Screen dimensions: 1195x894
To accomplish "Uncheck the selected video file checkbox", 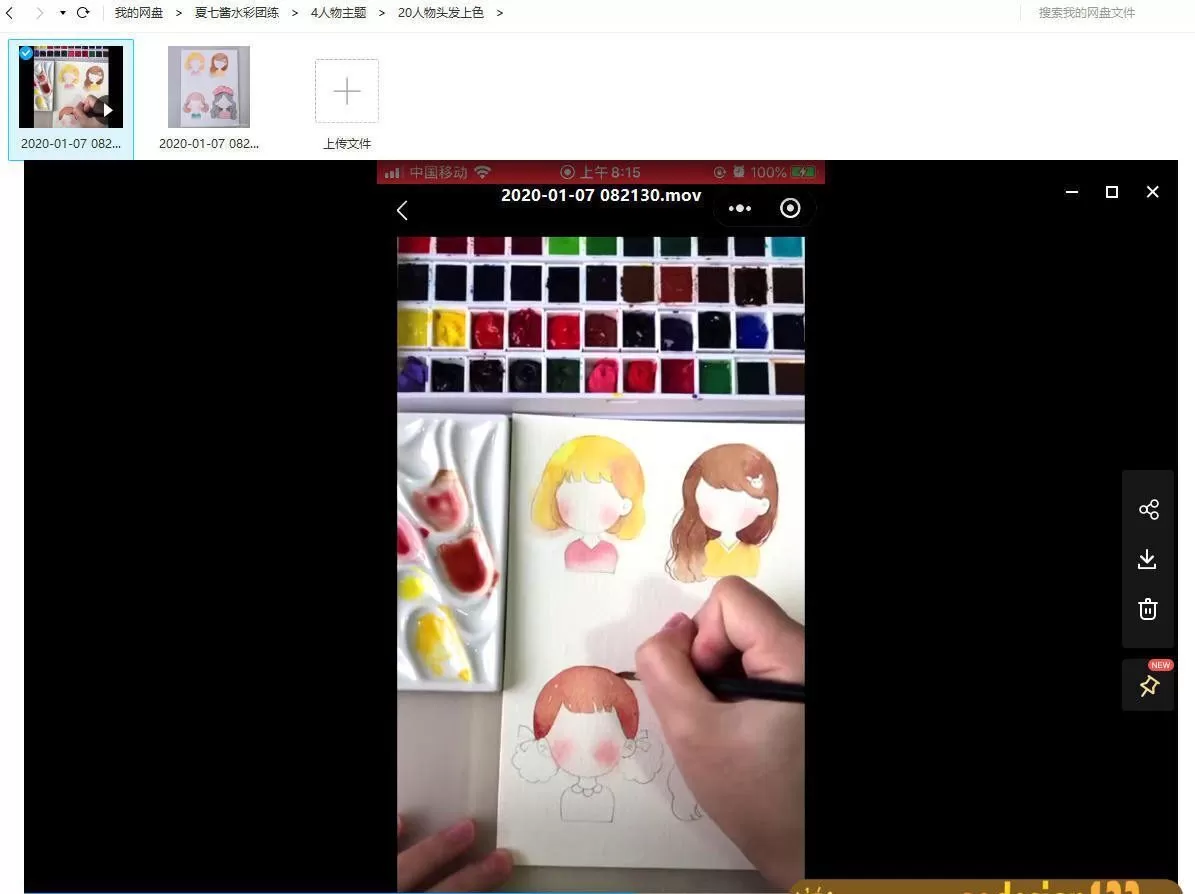I will tap(26, 53).
